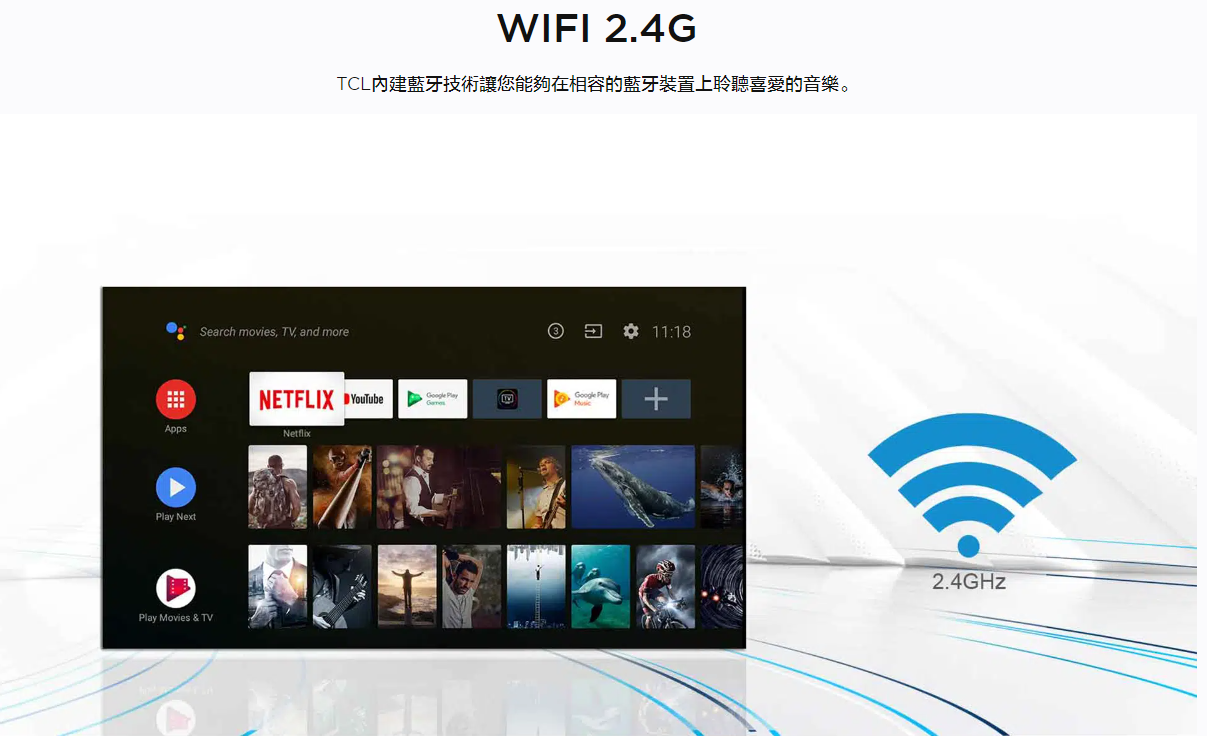Viewport: 1207px width, 736px height.
Task: Add an app with the plus tile
Action: 656,399
